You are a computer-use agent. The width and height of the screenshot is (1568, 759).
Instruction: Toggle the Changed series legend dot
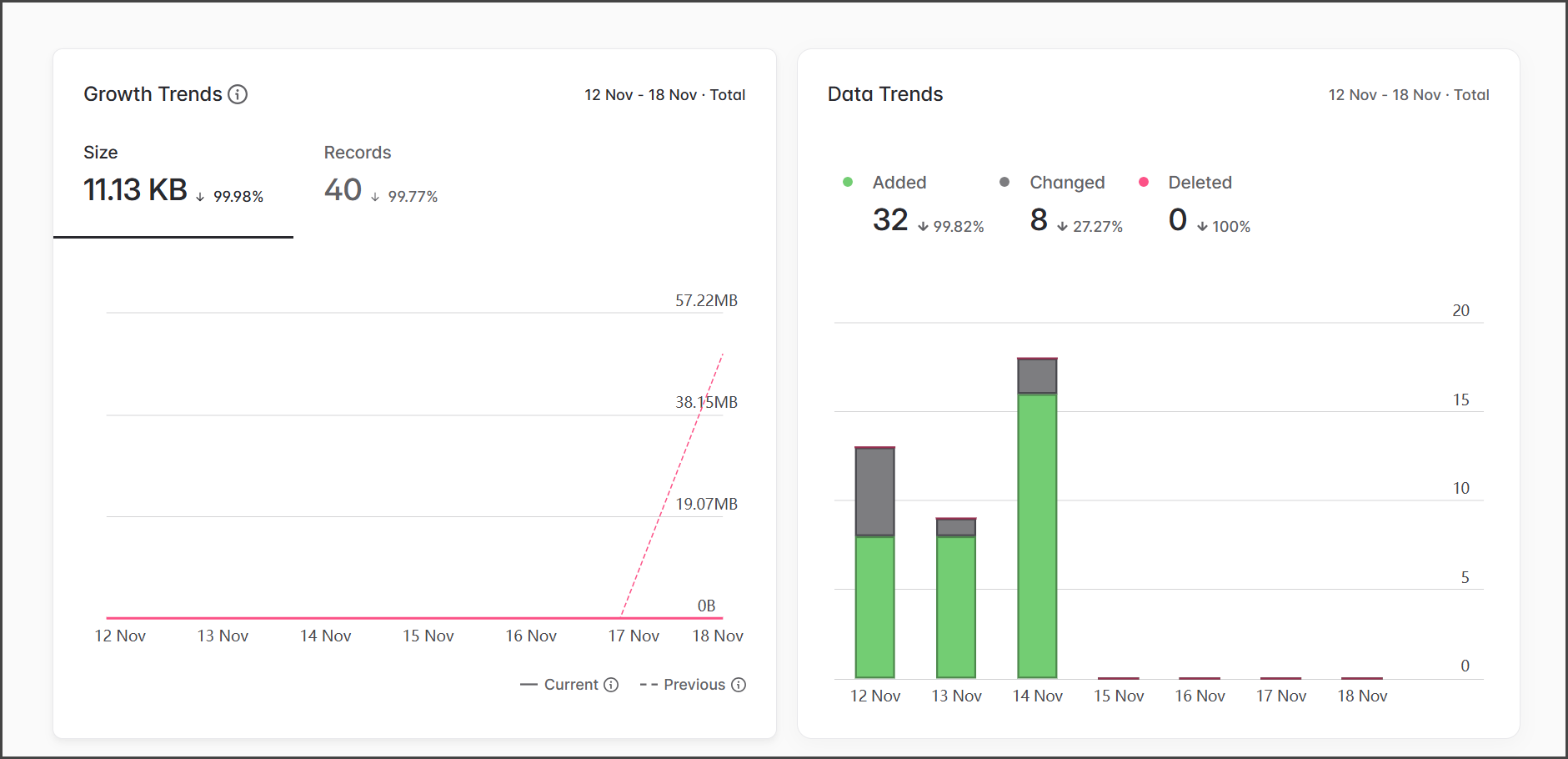pyautogui.click(x=1004, y=182)
